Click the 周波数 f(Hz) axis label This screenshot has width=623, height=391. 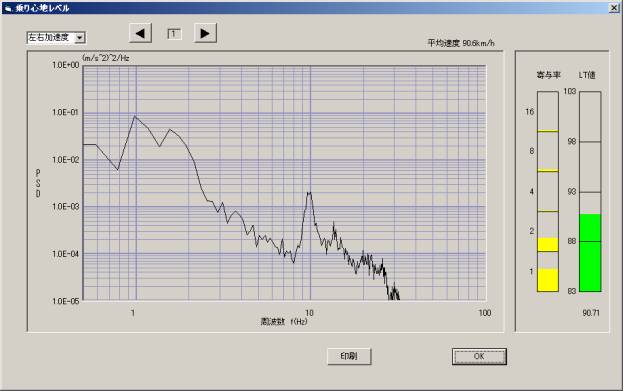point(284,321)
